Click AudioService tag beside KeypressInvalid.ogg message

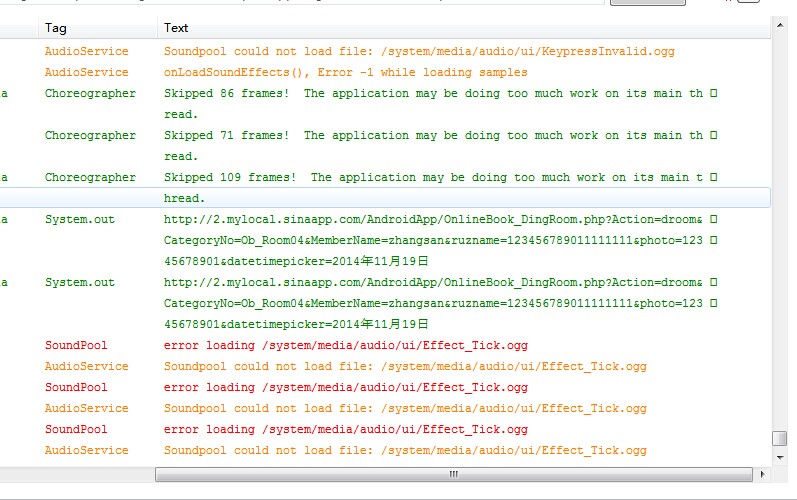click(x=86, y=51)
